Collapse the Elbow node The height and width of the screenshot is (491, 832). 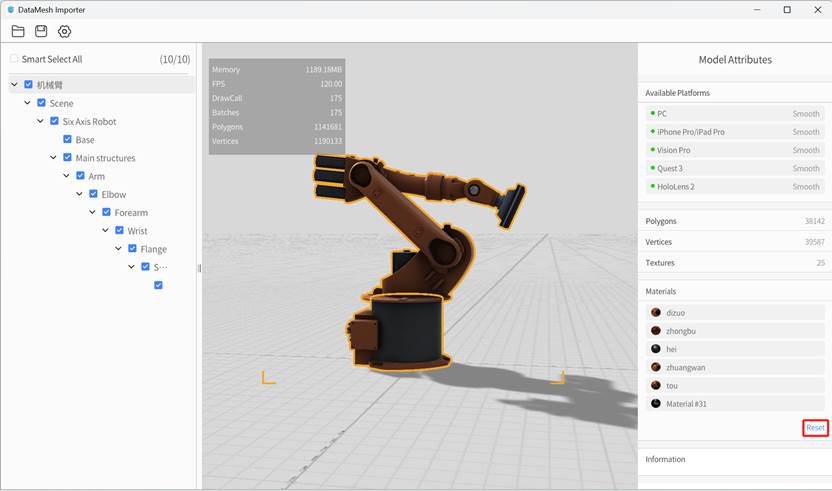coord(79,194)
